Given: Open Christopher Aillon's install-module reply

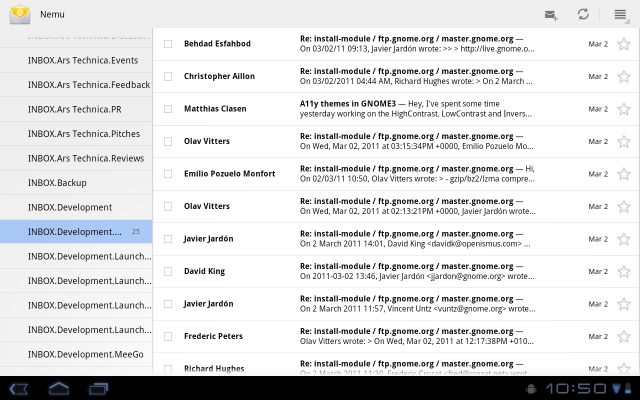Looking at the screenshot, I should 396,76.
